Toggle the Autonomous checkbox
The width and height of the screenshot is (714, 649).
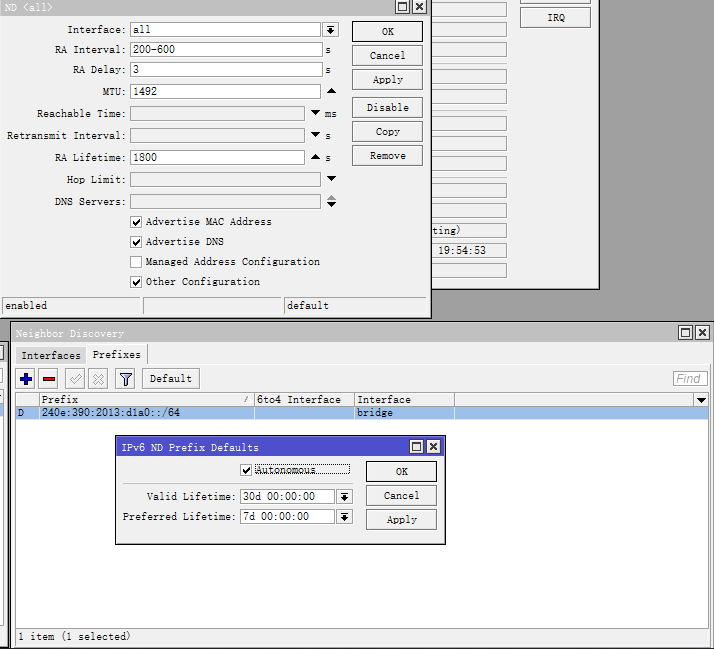pos(246,470)
